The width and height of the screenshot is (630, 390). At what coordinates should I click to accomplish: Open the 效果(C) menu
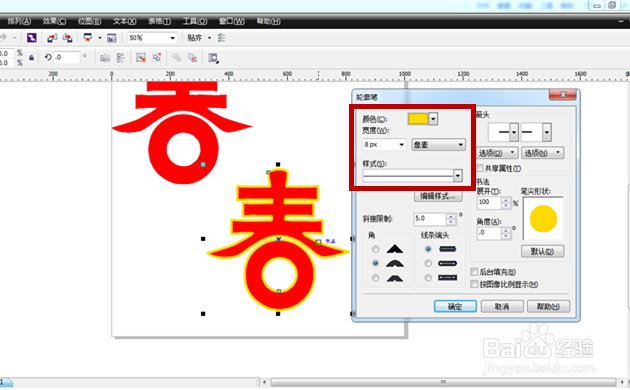54,21
